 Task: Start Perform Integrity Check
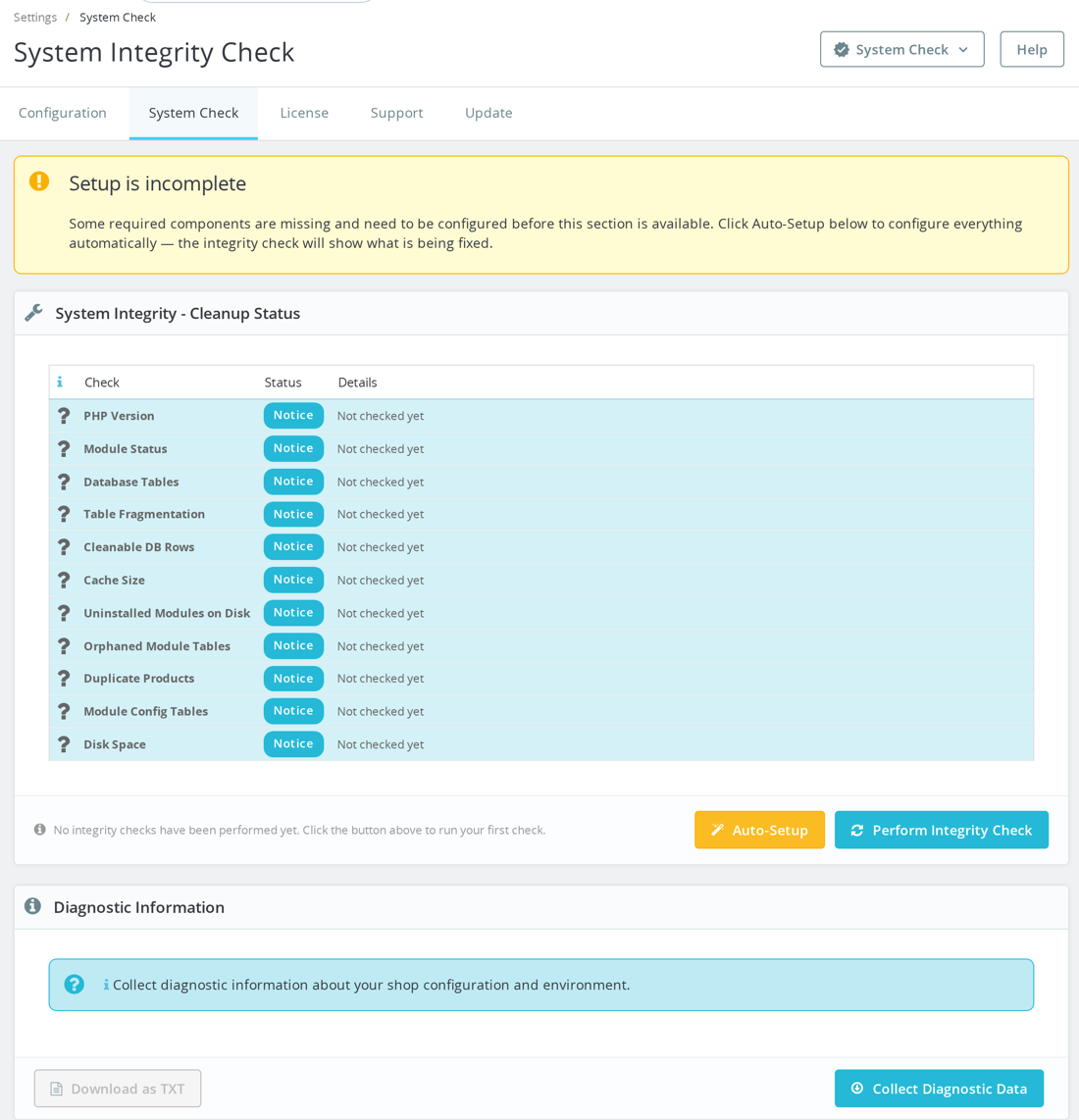click(x=942, y=830)
